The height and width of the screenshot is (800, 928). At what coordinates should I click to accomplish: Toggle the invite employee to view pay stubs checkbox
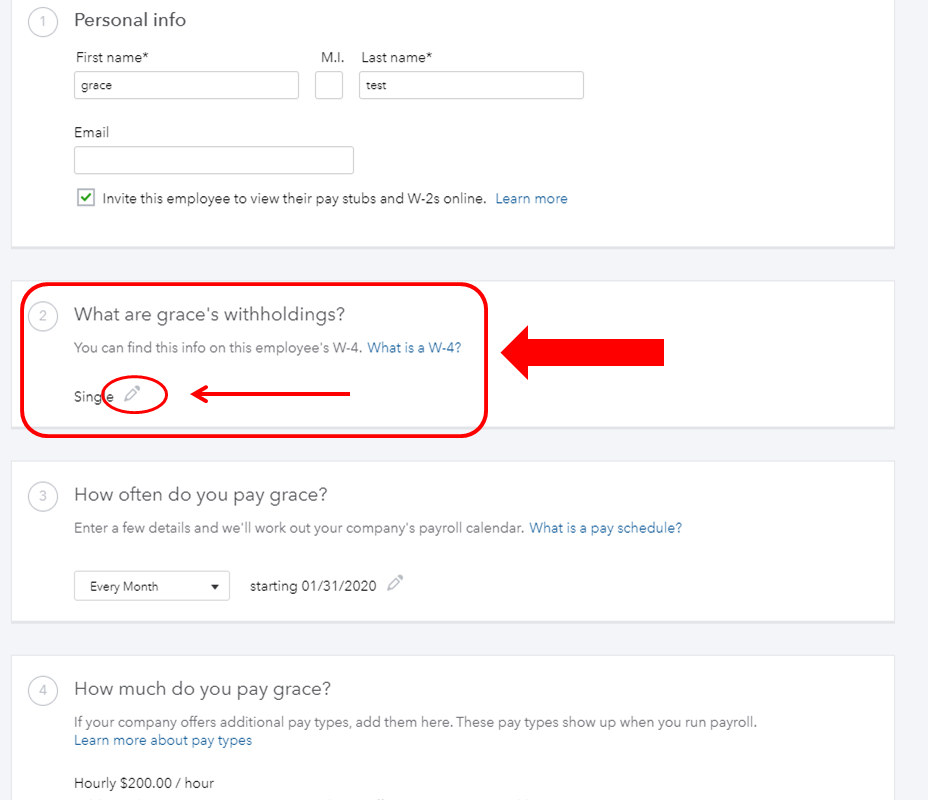click(86, 198)
